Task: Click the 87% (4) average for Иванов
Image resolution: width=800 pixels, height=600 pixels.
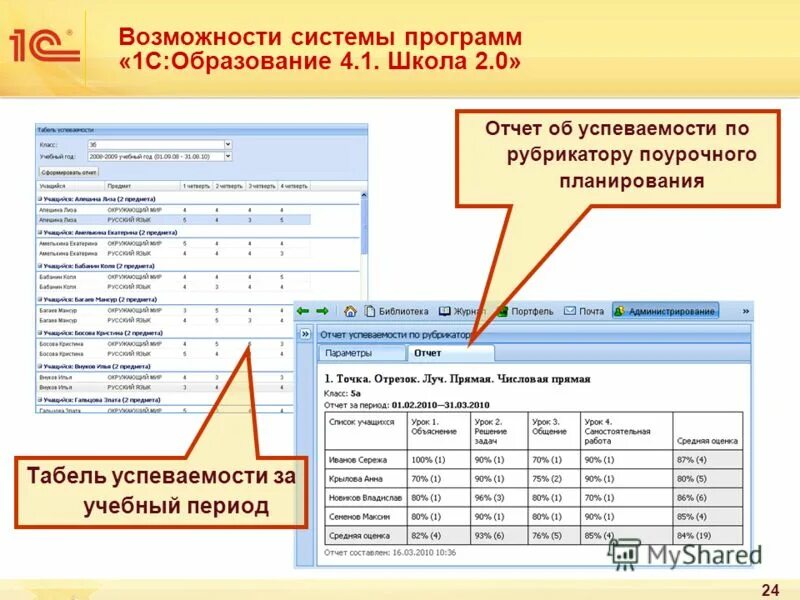Action: click(708, 460)
